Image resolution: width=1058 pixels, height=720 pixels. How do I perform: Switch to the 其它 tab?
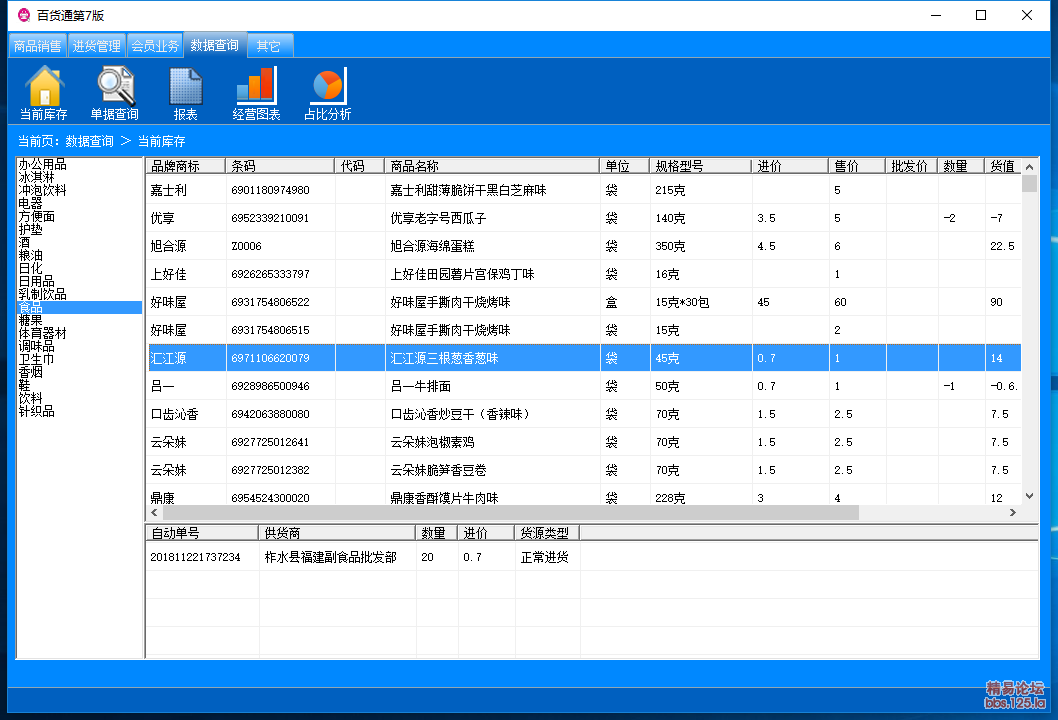269,46
